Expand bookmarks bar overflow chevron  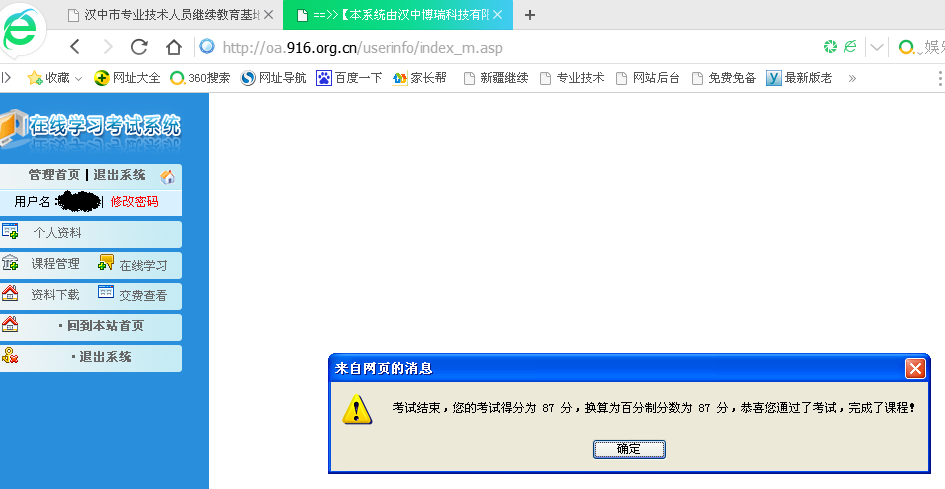(x=852, y=78)
